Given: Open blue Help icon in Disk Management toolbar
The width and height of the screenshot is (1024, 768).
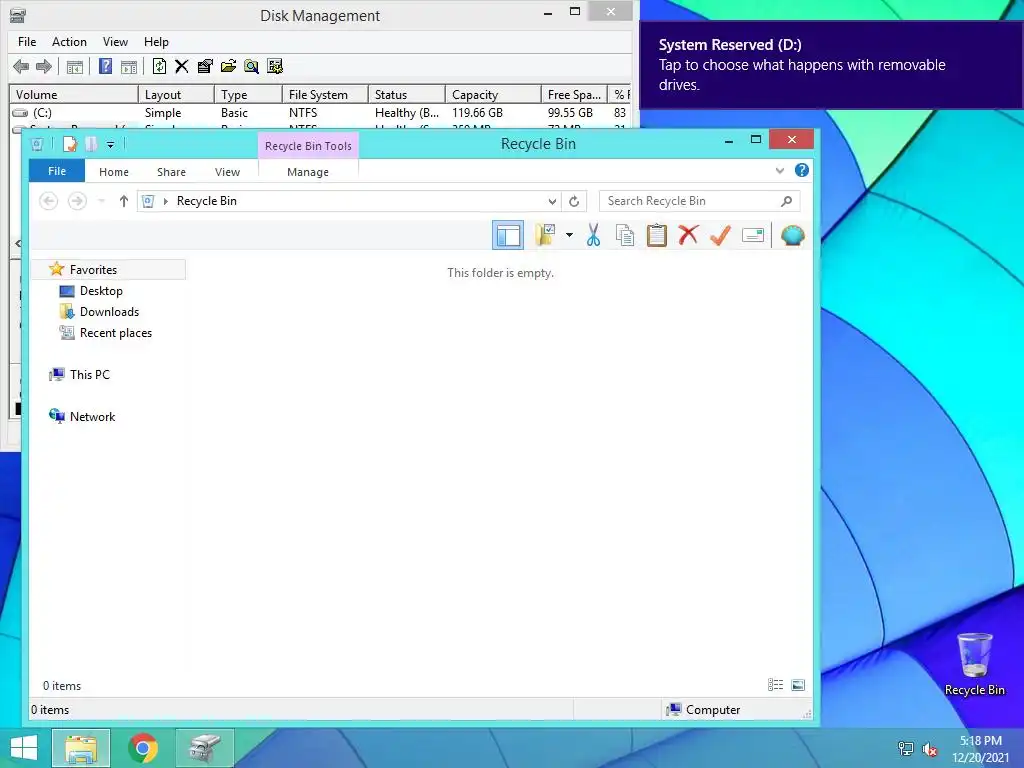Looking at the screenshot, I should 105,66.
